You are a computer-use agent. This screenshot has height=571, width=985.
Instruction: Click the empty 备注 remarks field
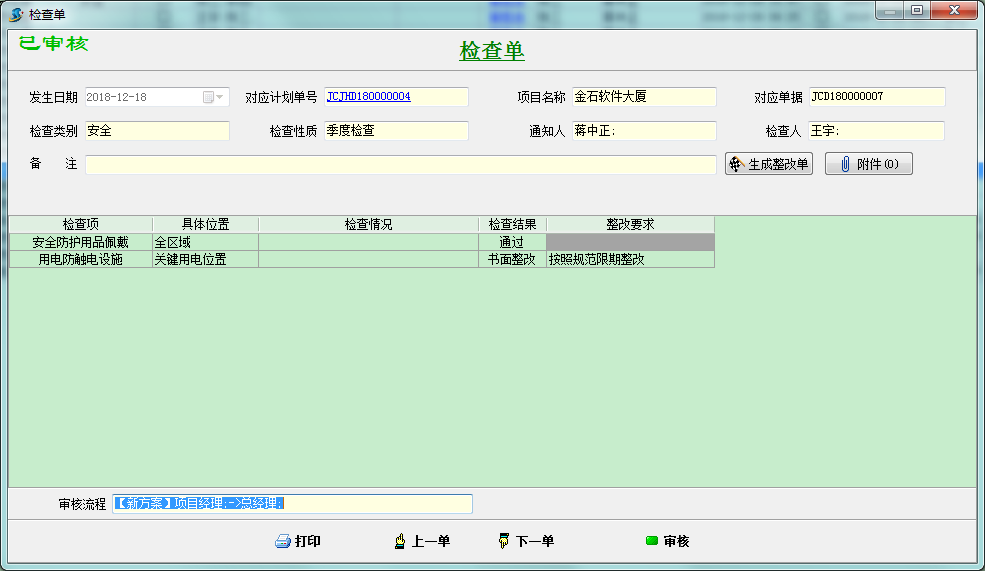pyautogui.click(x=401, y=165)
